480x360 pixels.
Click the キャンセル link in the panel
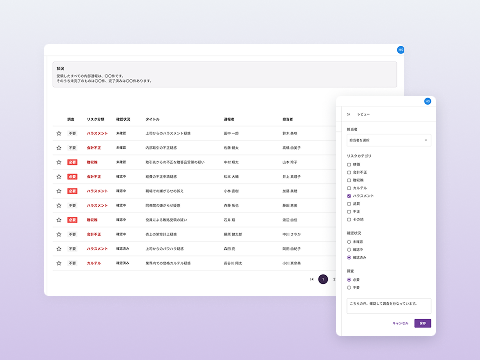pyautogui.click(x=400, y=323)
